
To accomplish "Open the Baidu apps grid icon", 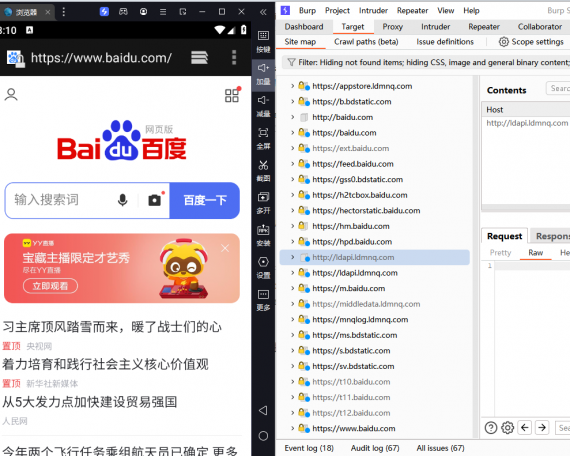I will click(232, 95).
